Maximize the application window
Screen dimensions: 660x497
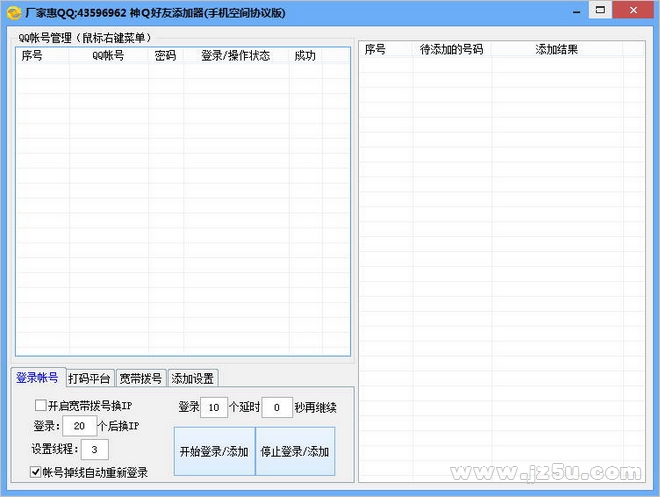click(600, 9)
